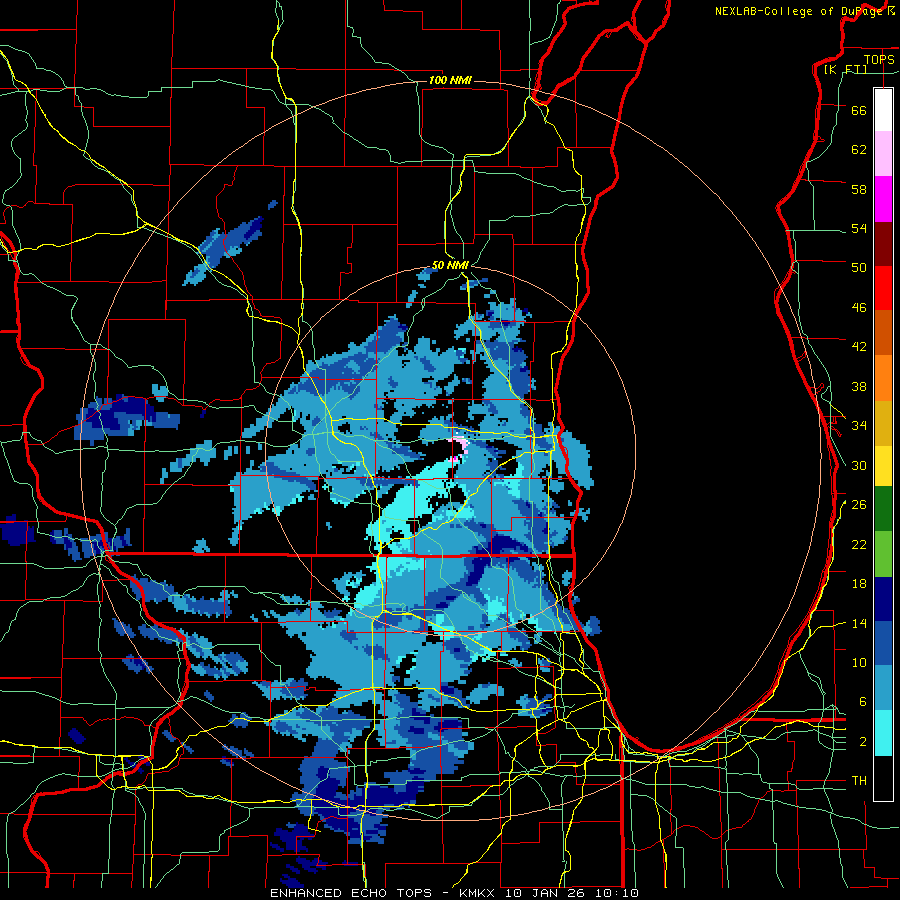Click the legend value 54
The height and width of the screenshot is (900, 900).
point(859,228)
